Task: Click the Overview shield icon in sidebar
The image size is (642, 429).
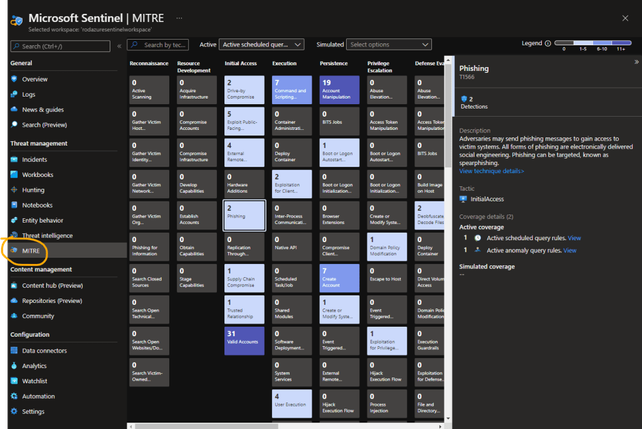Action: pos(14,79)
